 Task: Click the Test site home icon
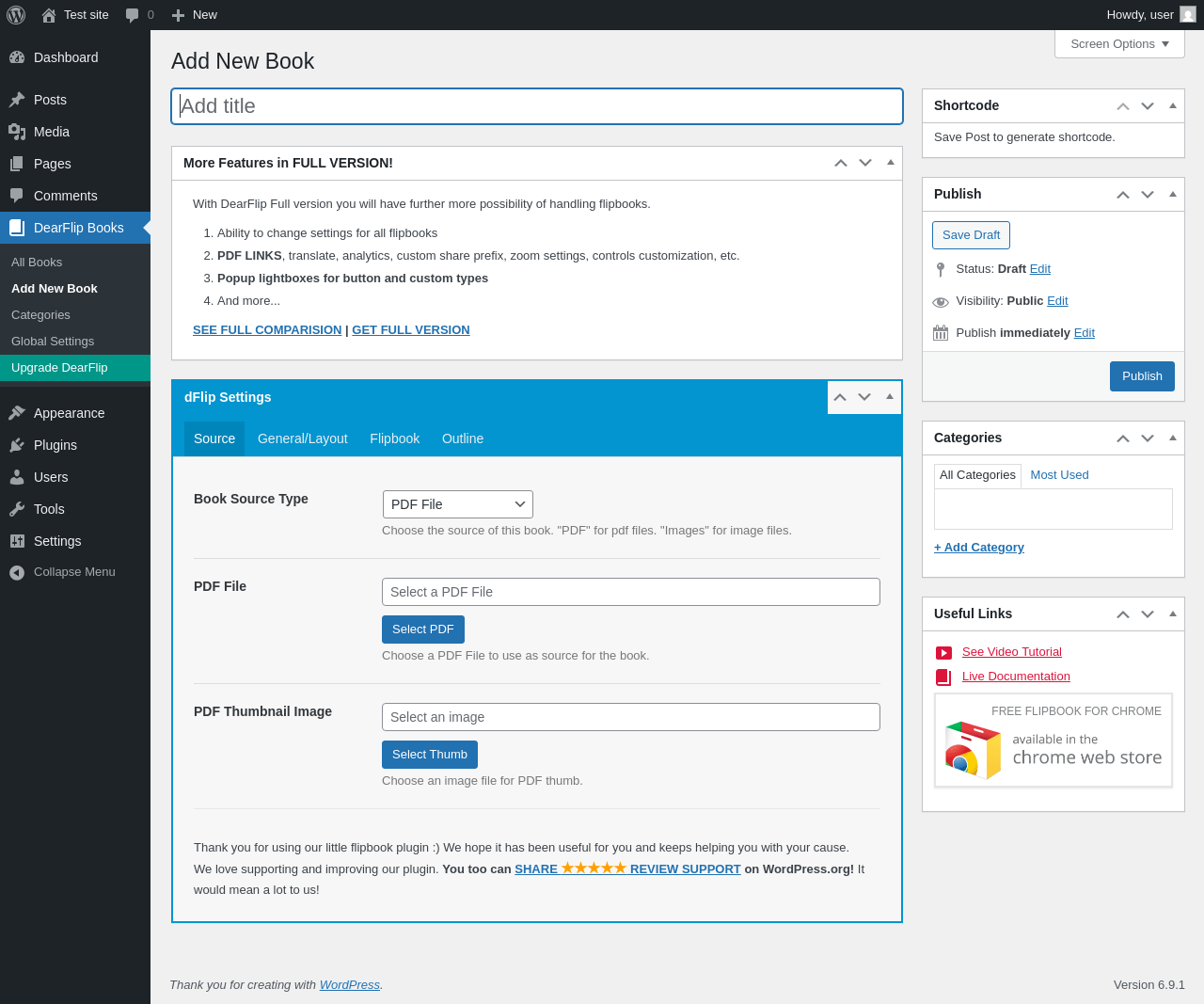click(x=49, y=15)
